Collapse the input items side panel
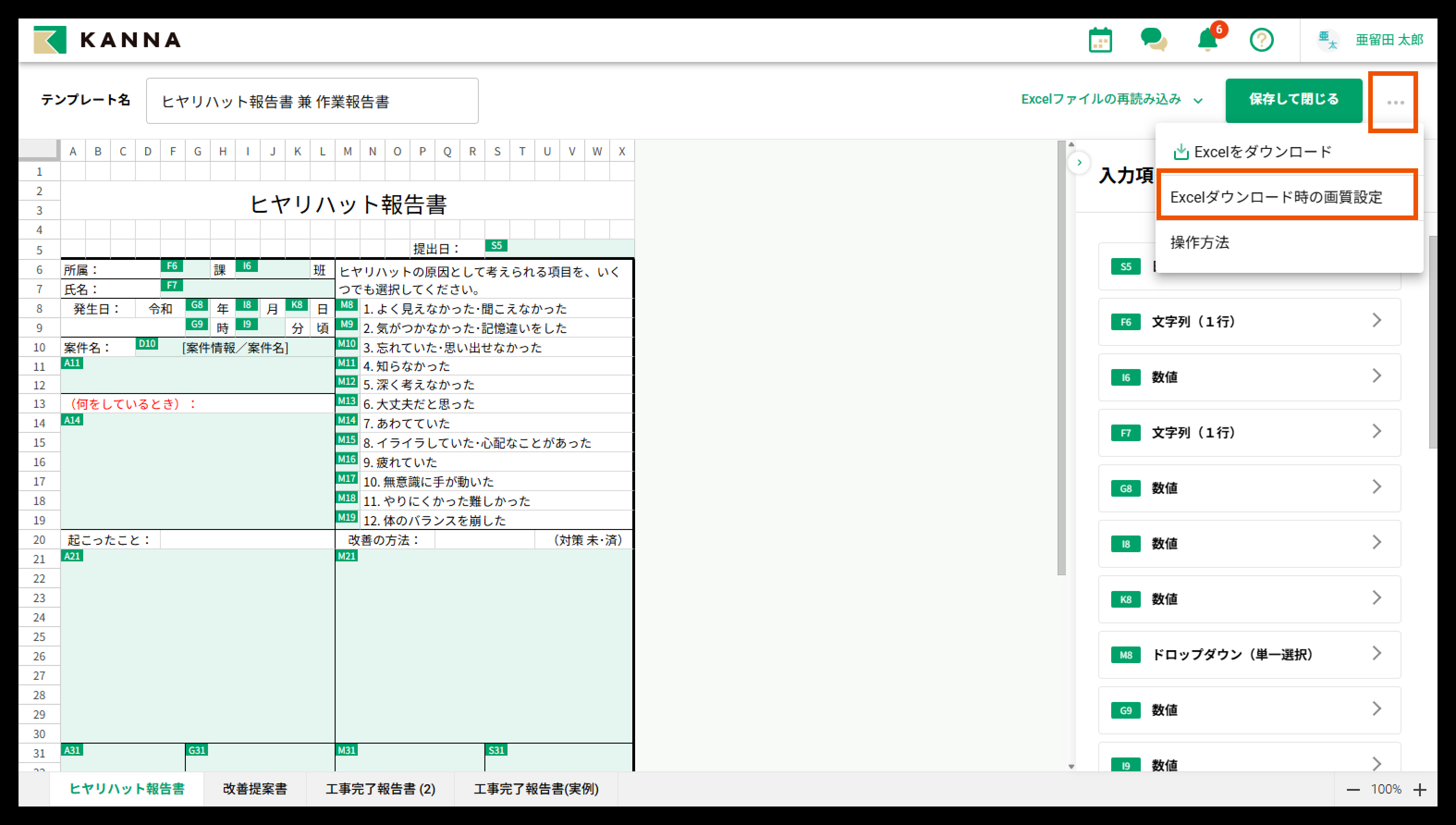This screenshot has height=825, width=1456. 1079,163
